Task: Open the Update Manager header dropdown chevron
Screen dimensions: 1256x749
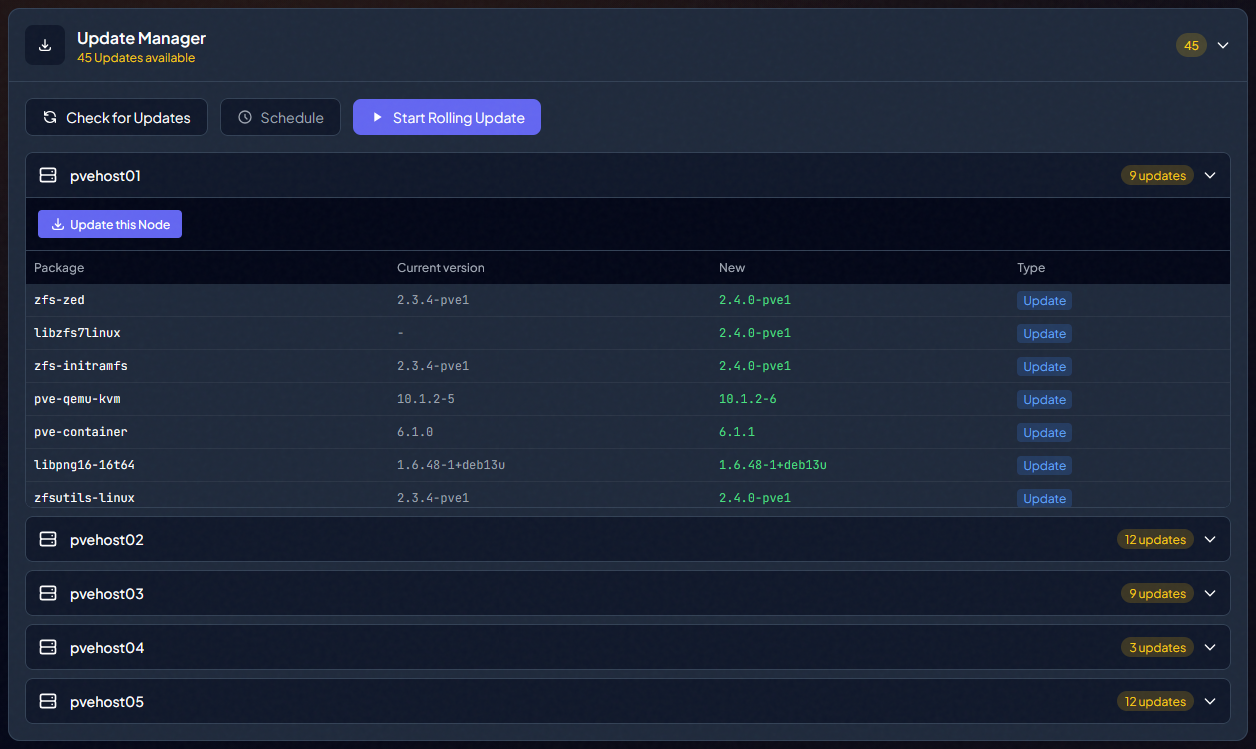Action: click(1222, 45)
